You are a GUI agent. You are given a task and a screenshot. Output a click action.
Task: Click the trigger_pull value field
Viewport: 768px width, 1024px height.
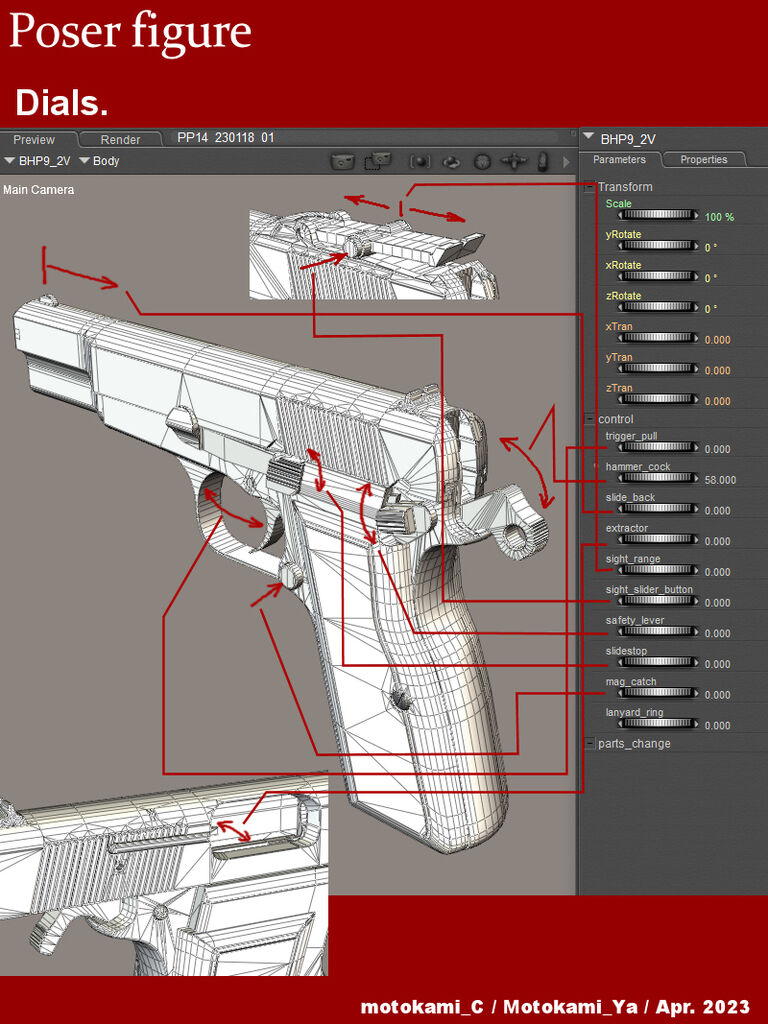pos(717,449)
